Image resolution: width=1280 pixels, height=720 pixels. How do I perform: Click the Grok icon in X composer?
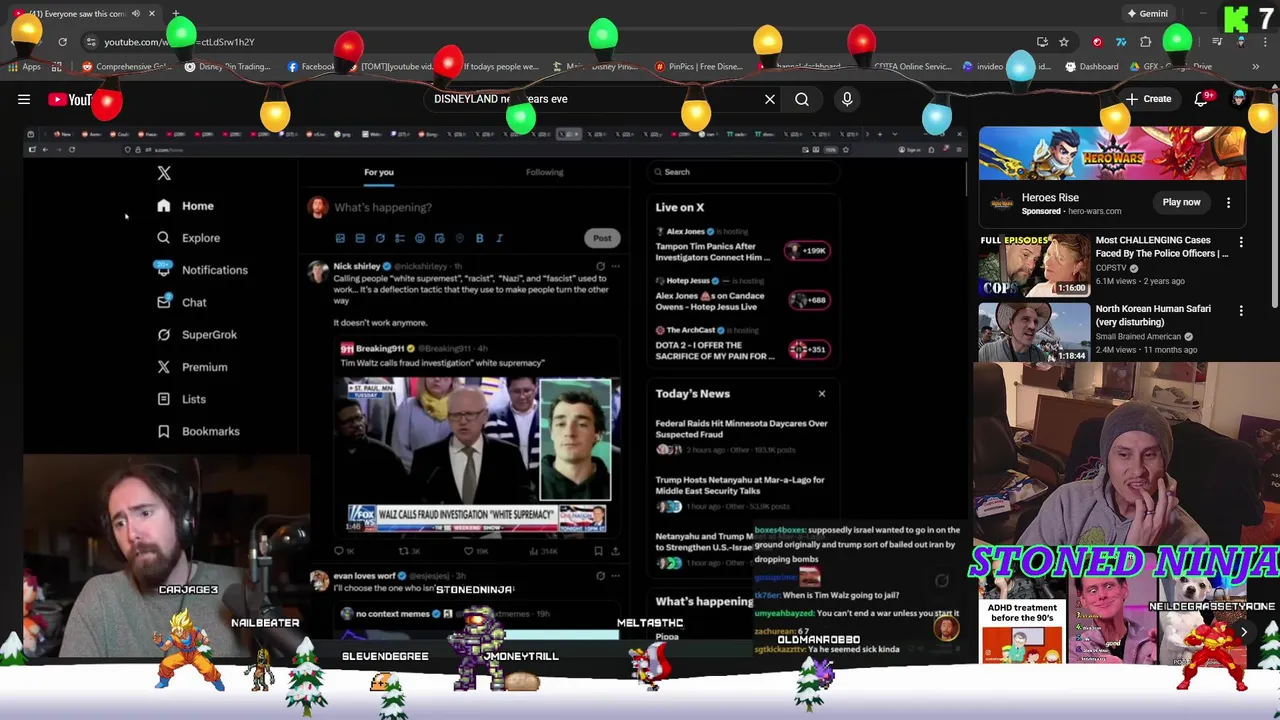pos(380,238)
